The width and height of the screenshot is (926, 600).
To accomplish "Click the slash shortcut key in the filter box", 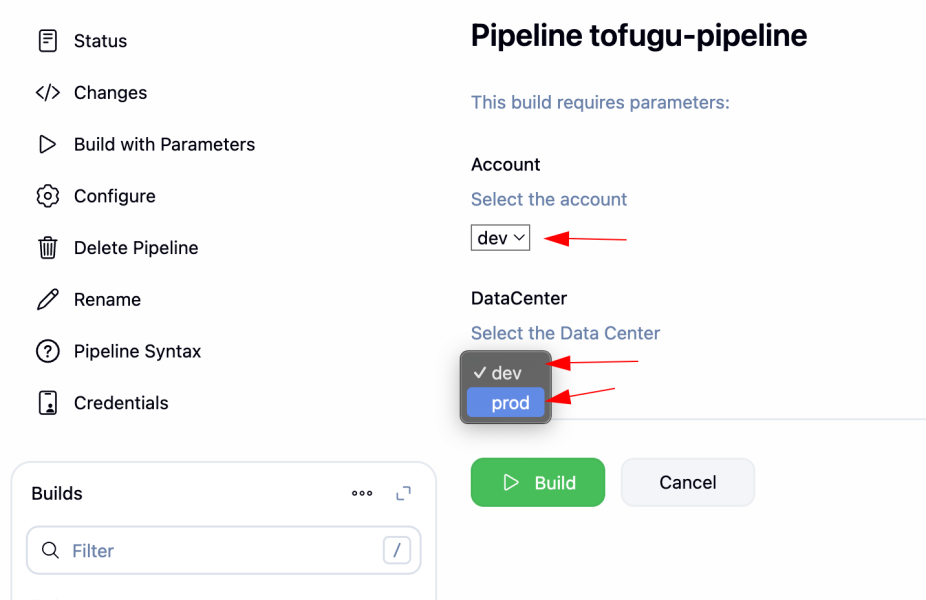I will point(397,551).
